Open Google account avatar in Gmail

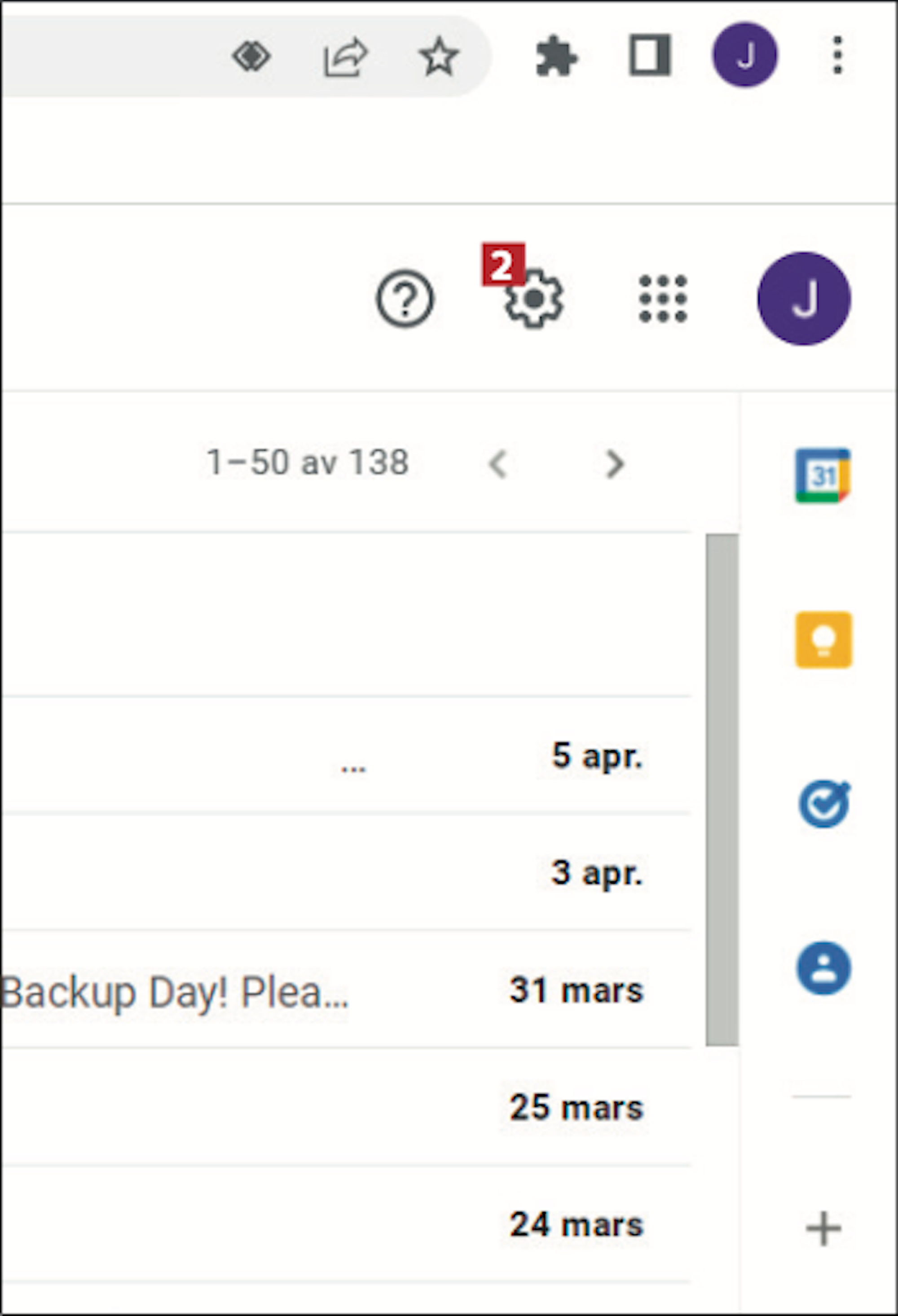[x=804, y=299]
